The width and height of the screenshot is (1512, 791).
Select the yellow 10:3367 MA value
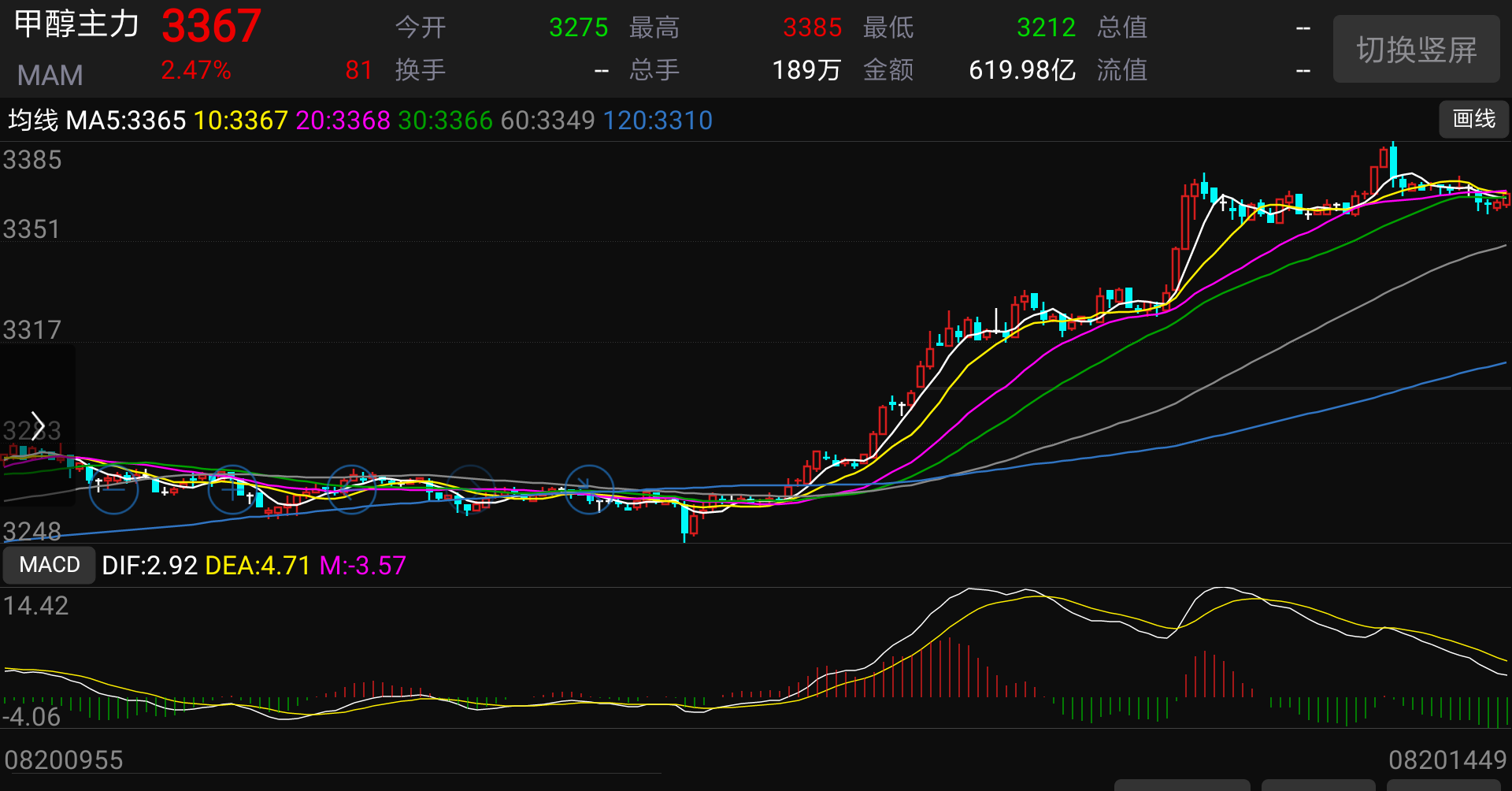point(241,121)
